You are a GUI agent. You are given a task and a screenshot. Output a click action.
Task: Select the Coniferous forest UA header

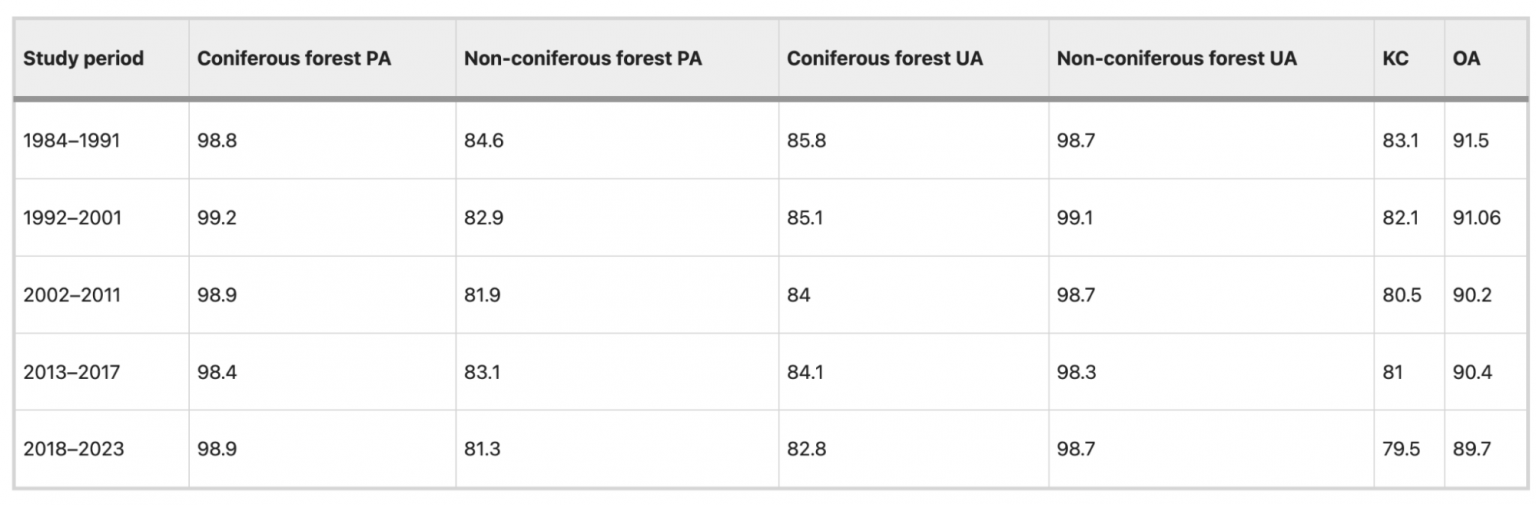pyautogui.click(x=885, y=58)
